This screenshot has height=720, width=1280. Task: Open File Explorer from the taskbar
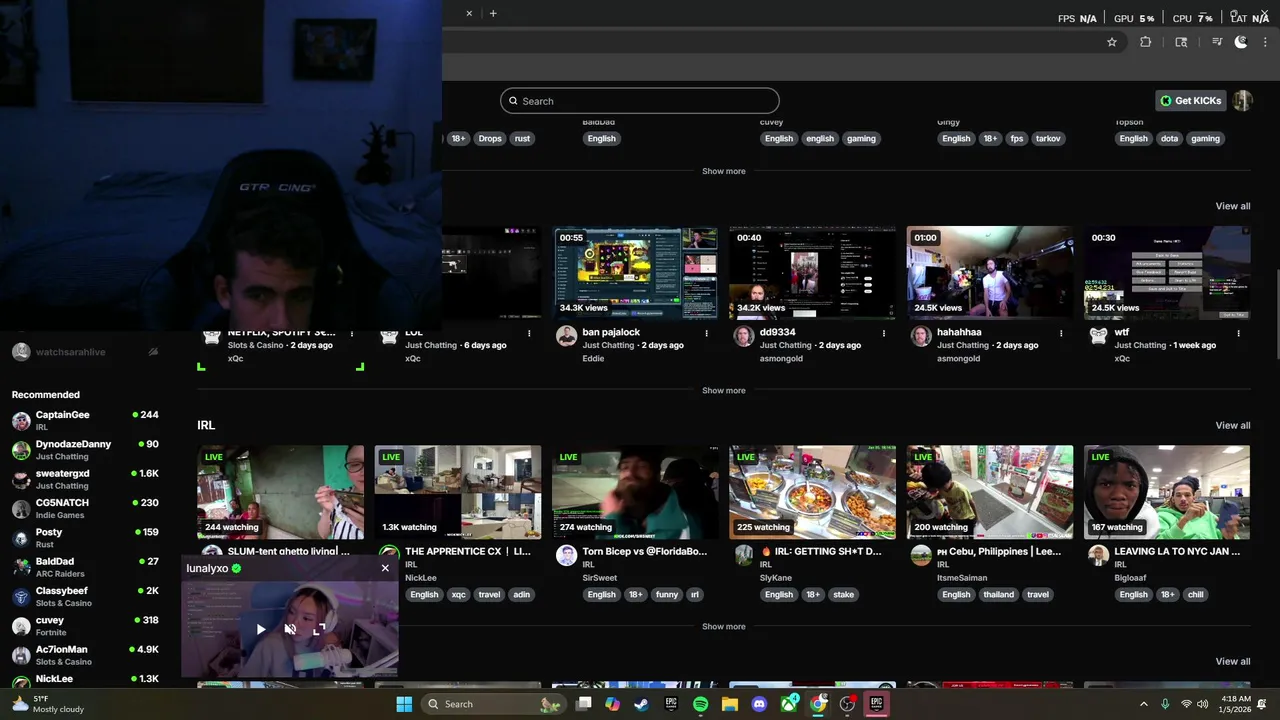pyautogui.click(x=730, y=704)
